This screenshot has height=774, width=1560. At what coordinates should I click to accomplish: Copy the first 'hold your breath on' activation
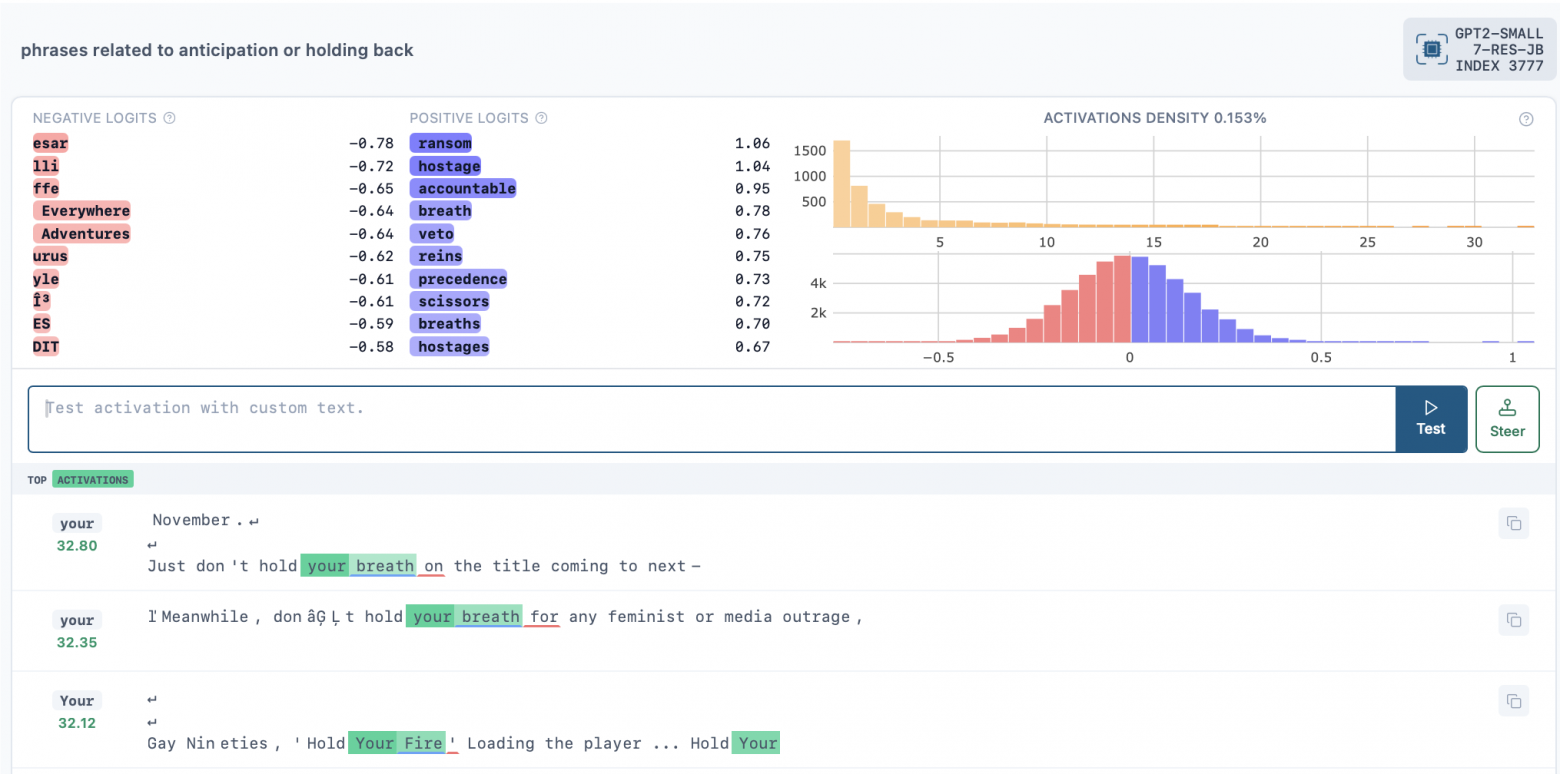pos(1513,523)
